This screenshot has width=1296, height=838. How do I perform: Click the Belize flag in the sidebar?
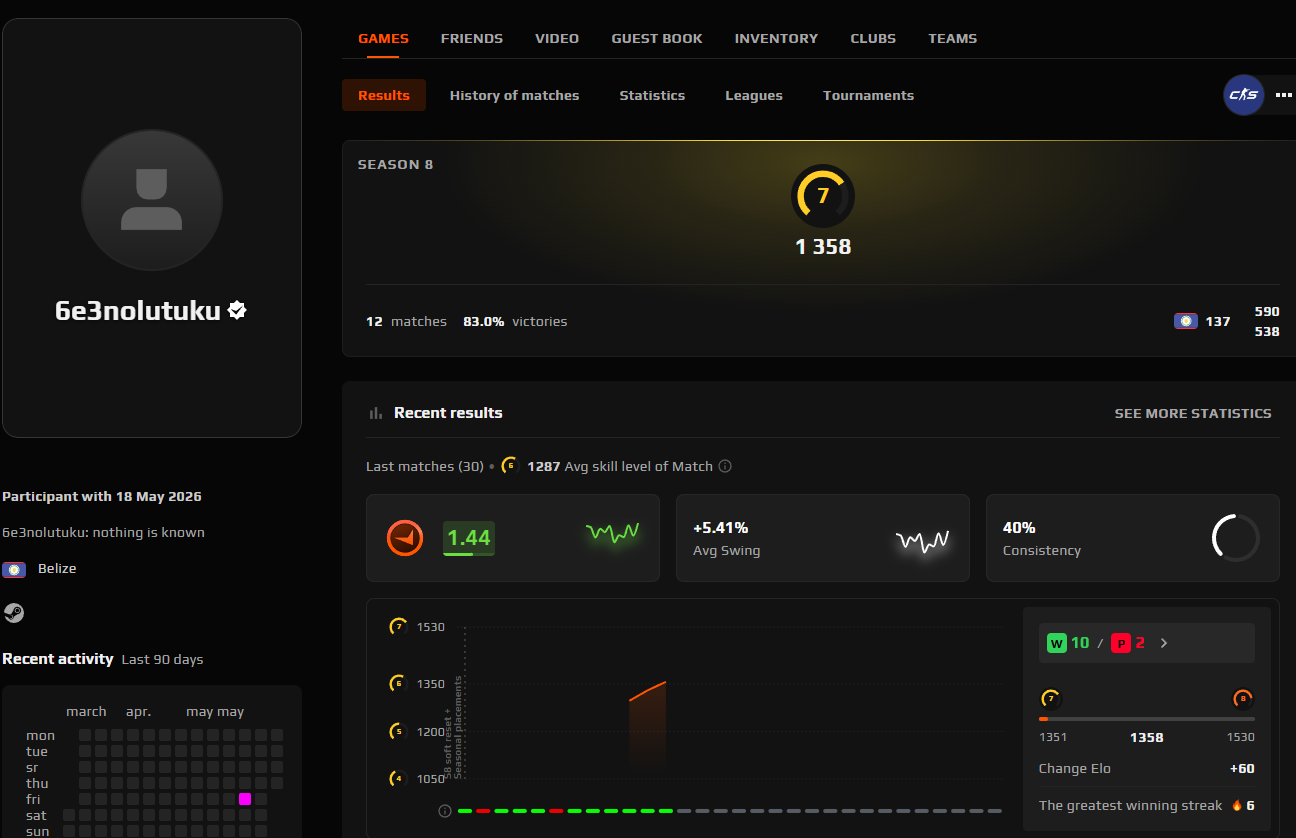(x=14, y=569)
